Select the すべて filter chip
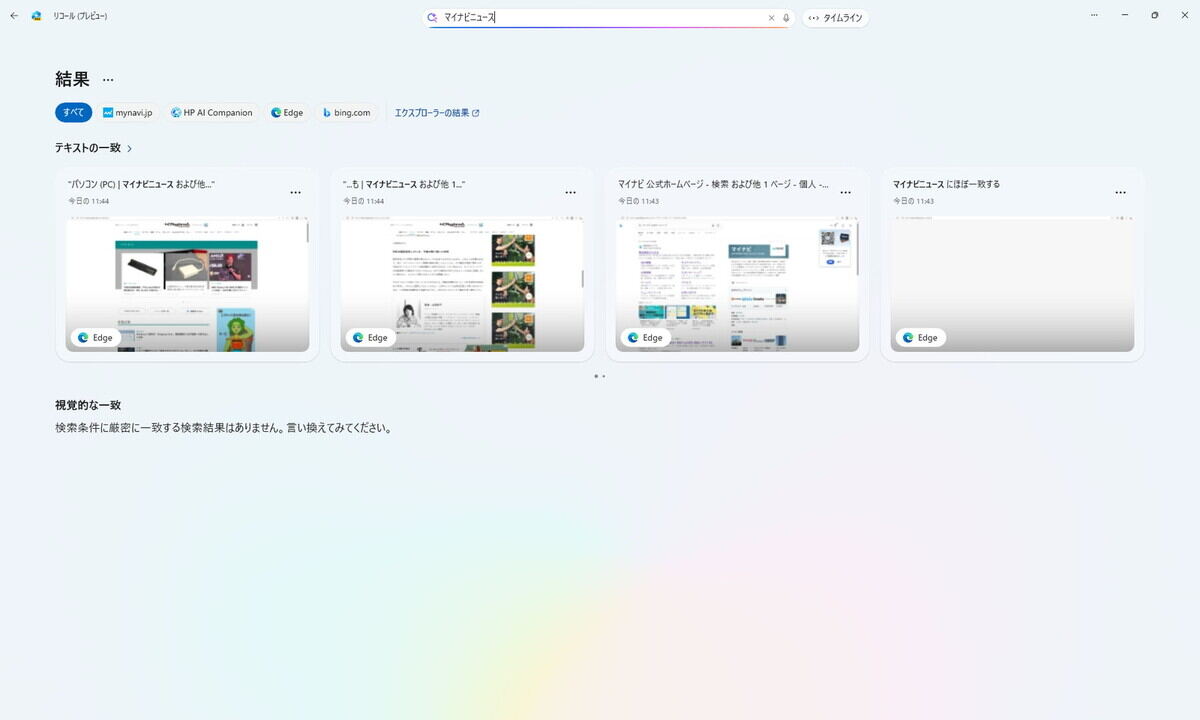This screenshot has height=720, width=1200. [x=73, y=113]
